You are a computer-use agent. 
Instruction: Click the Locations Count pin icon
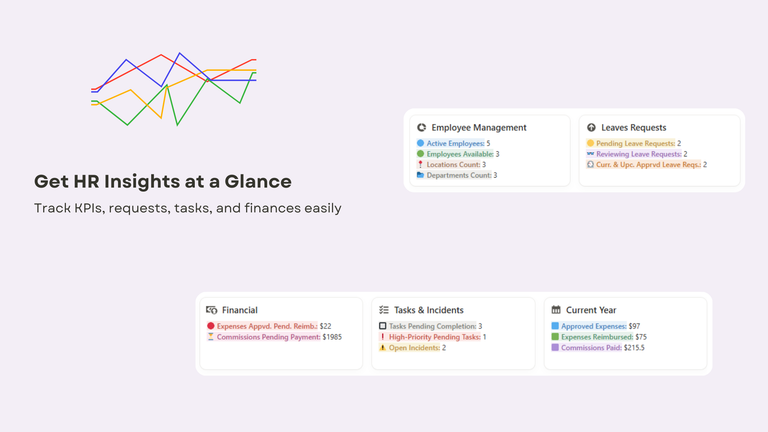tap(420, 165)
